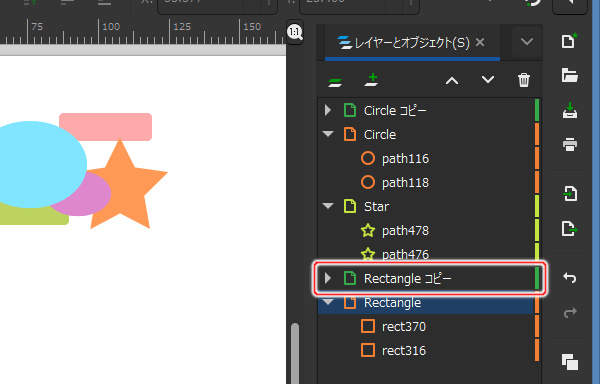Image resolution: width=600 pixels, height=384 pixels.
Task: Close the レイヤーとオブジェクト panel tab
Action: (x=480, y=42)
